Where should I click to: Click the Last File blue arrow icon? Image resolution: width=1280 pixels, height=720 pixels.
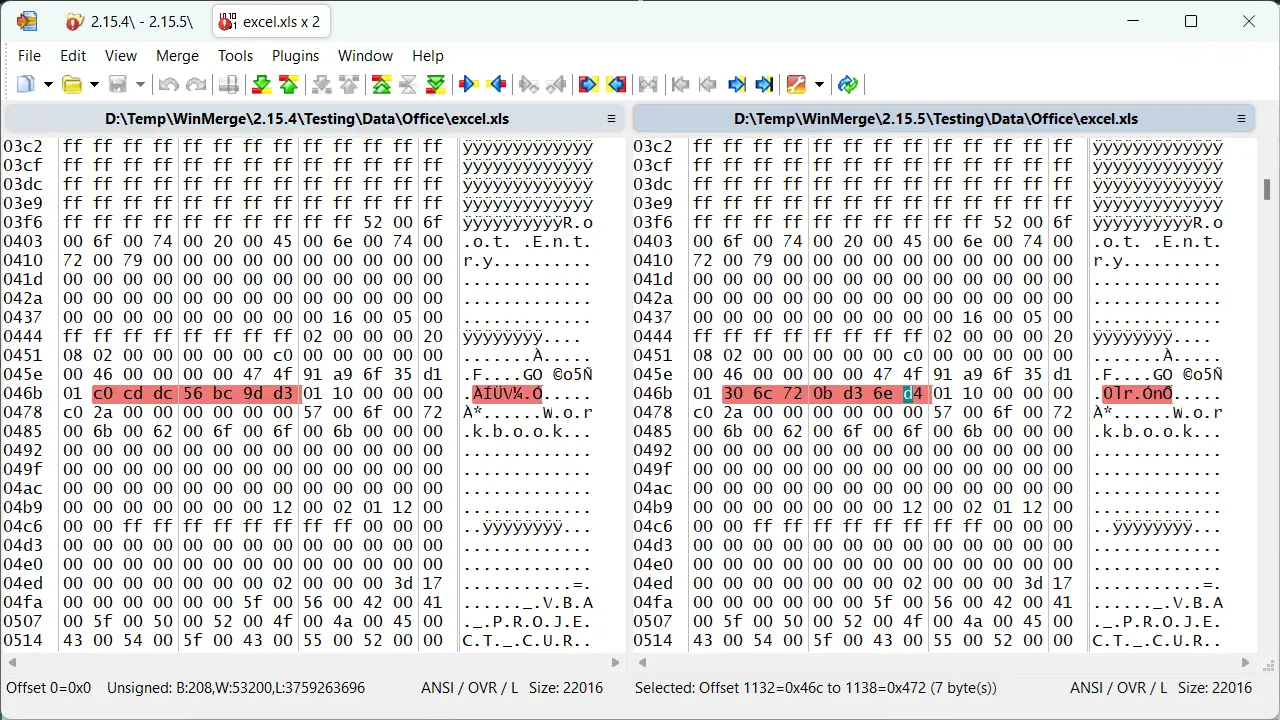[x=764, y=85]
